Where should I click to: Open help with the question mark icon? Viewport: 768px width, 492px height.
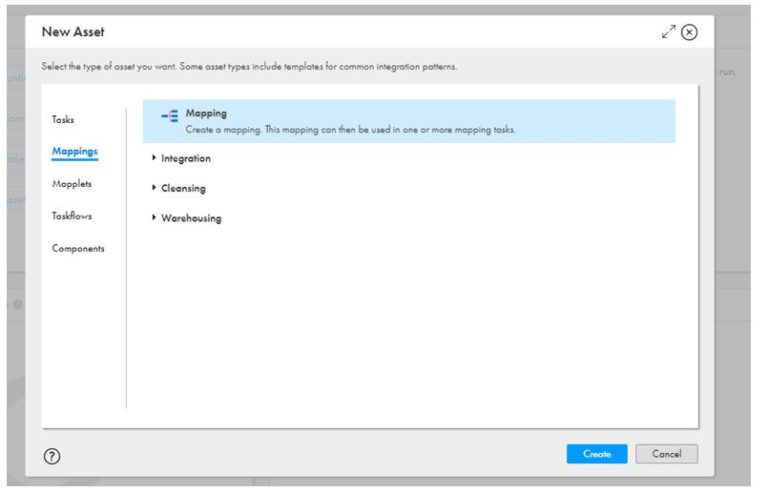[x=52, y=455]
